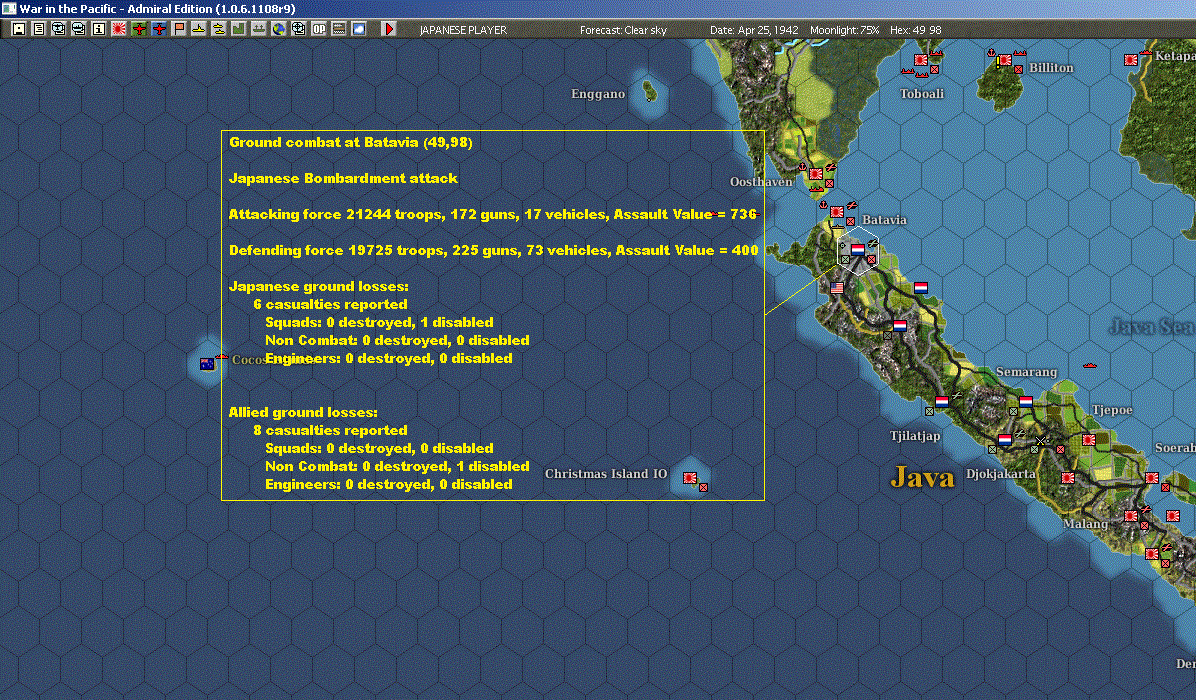This screenshot has height=700, width=1196.
Task: Click the Enggano island label
Action: pyautogui.click(x=598, y=94)
